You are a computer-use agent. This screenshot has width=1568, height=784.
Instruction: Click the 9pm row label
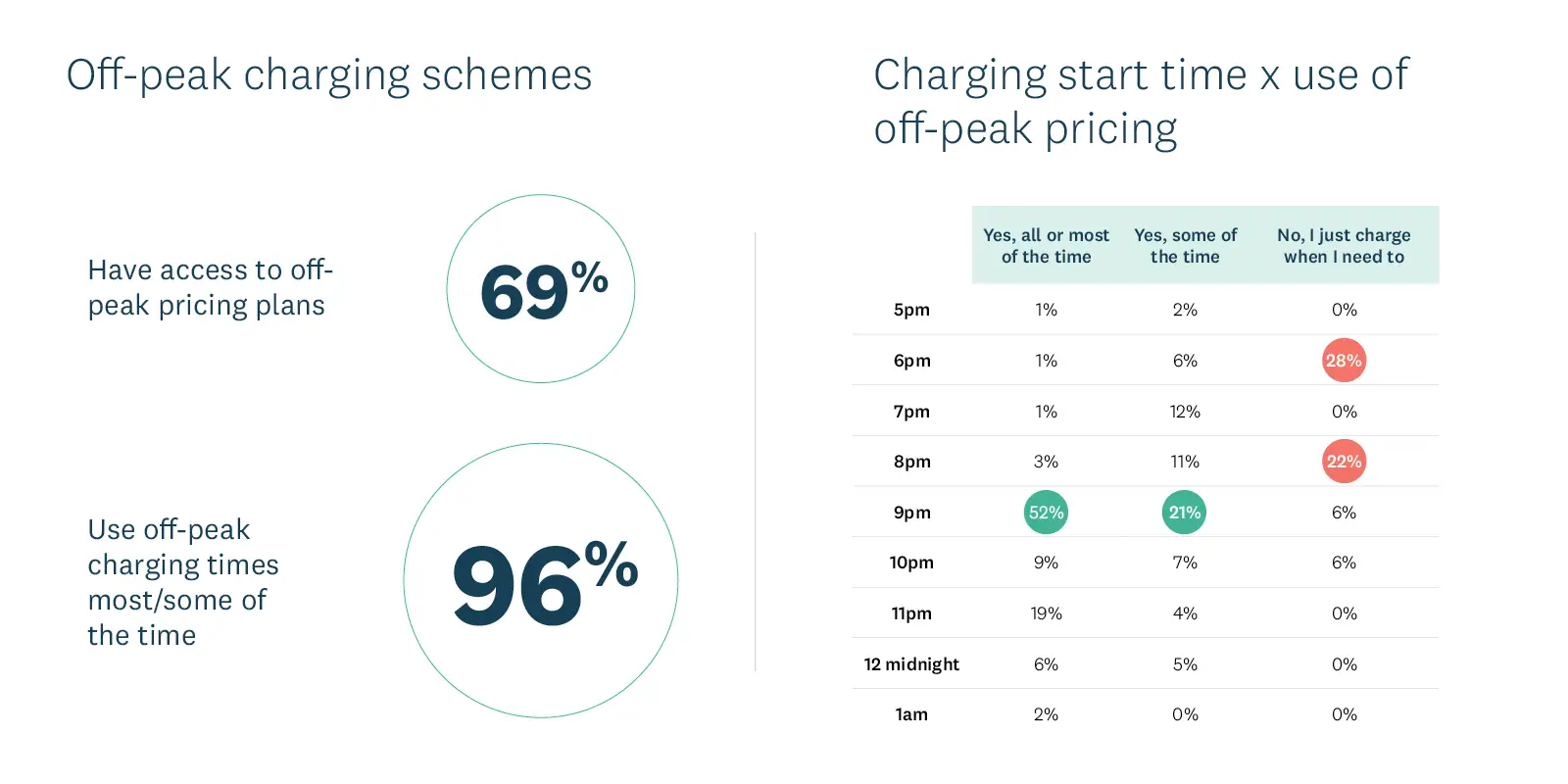[x=911, y=513]
